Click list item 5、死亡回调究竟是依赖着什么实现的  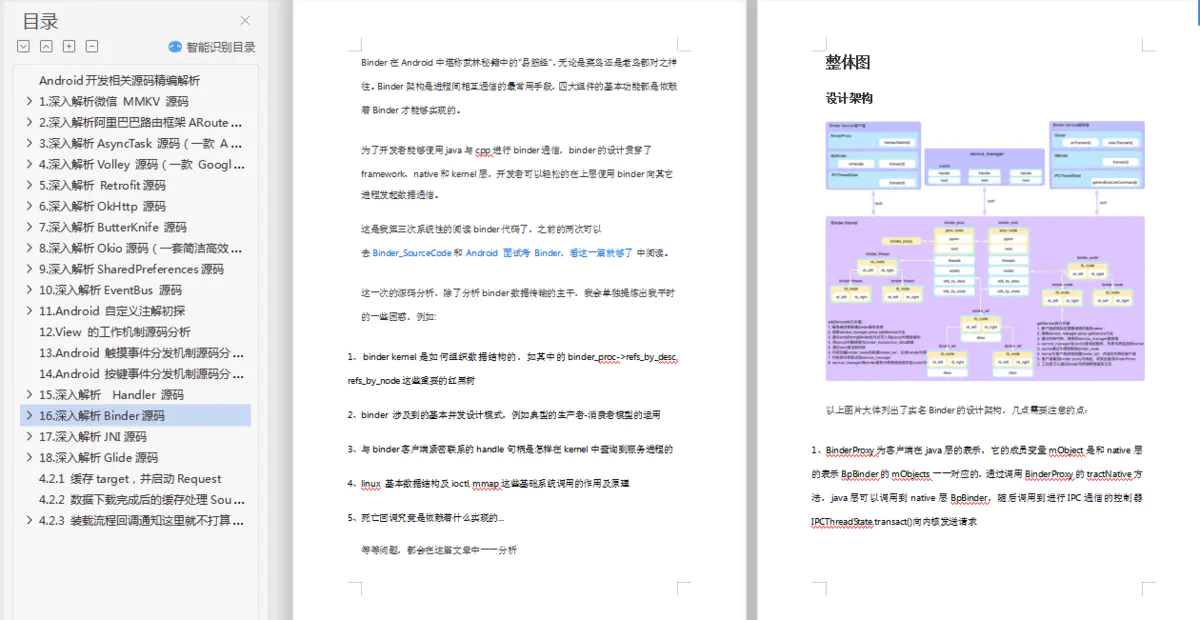(426, 518)
